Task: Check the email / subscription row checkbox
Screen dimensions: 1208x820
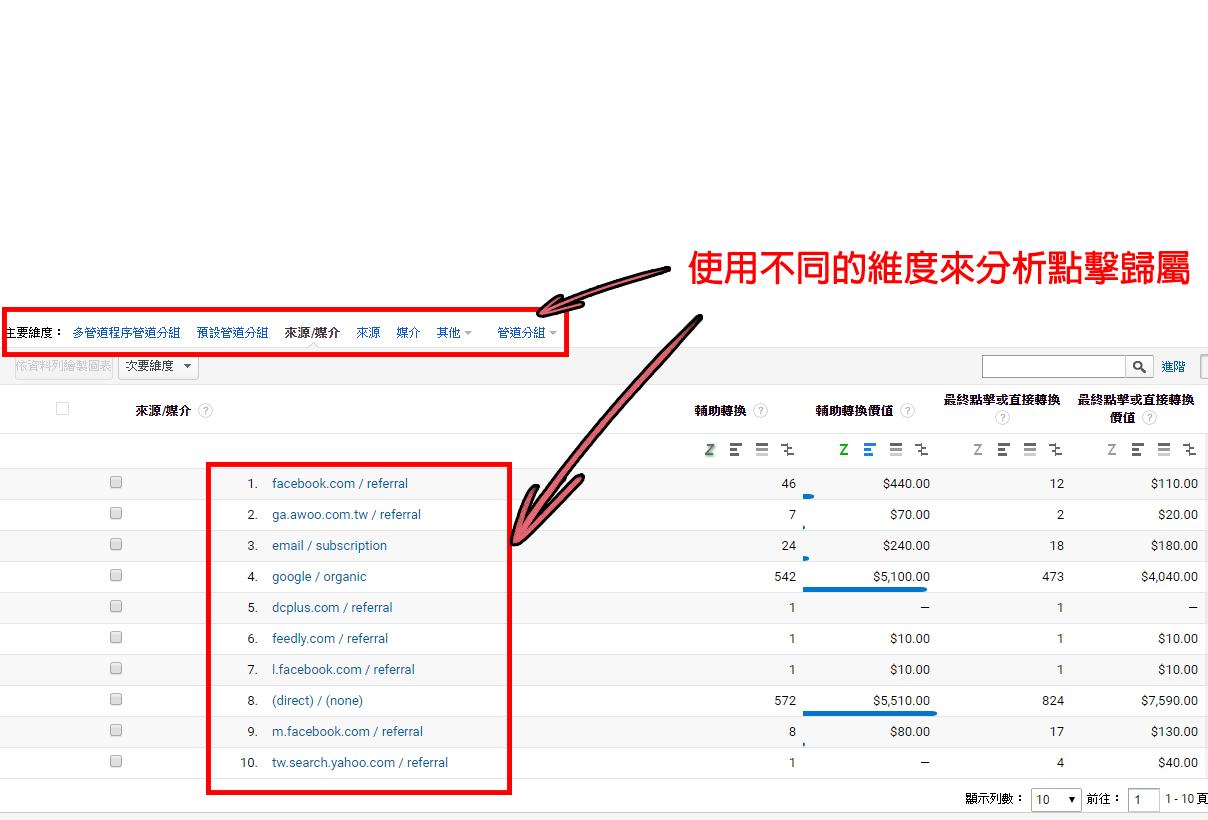Action: 116,544
